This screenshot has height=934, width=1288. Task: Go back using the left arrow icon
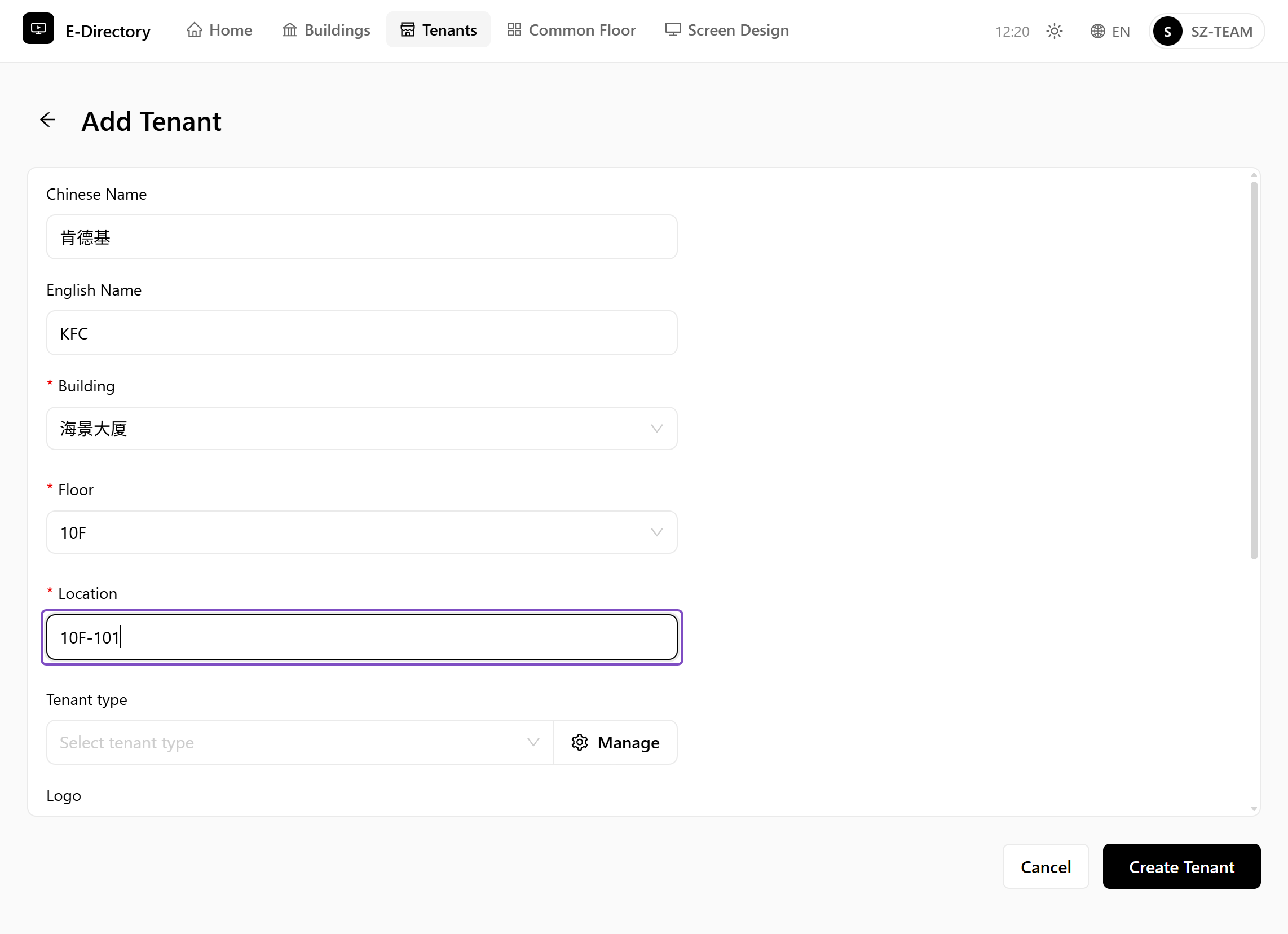48,120
